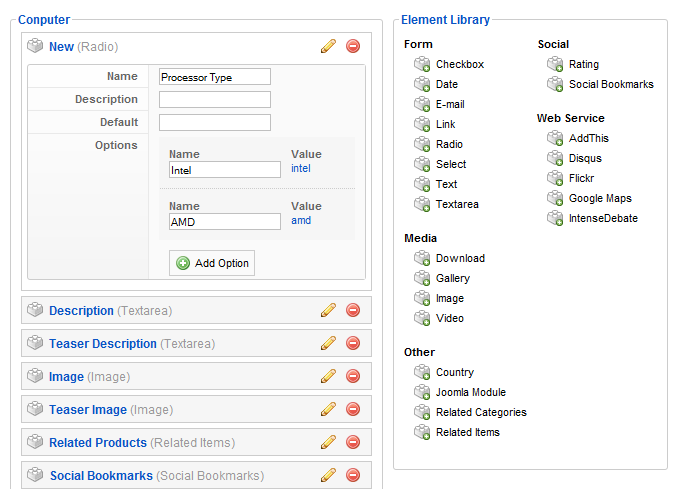Click the Country element add icon
This screenshot has width=678, height=499.
pyautogui.click(x=422, y=372)
